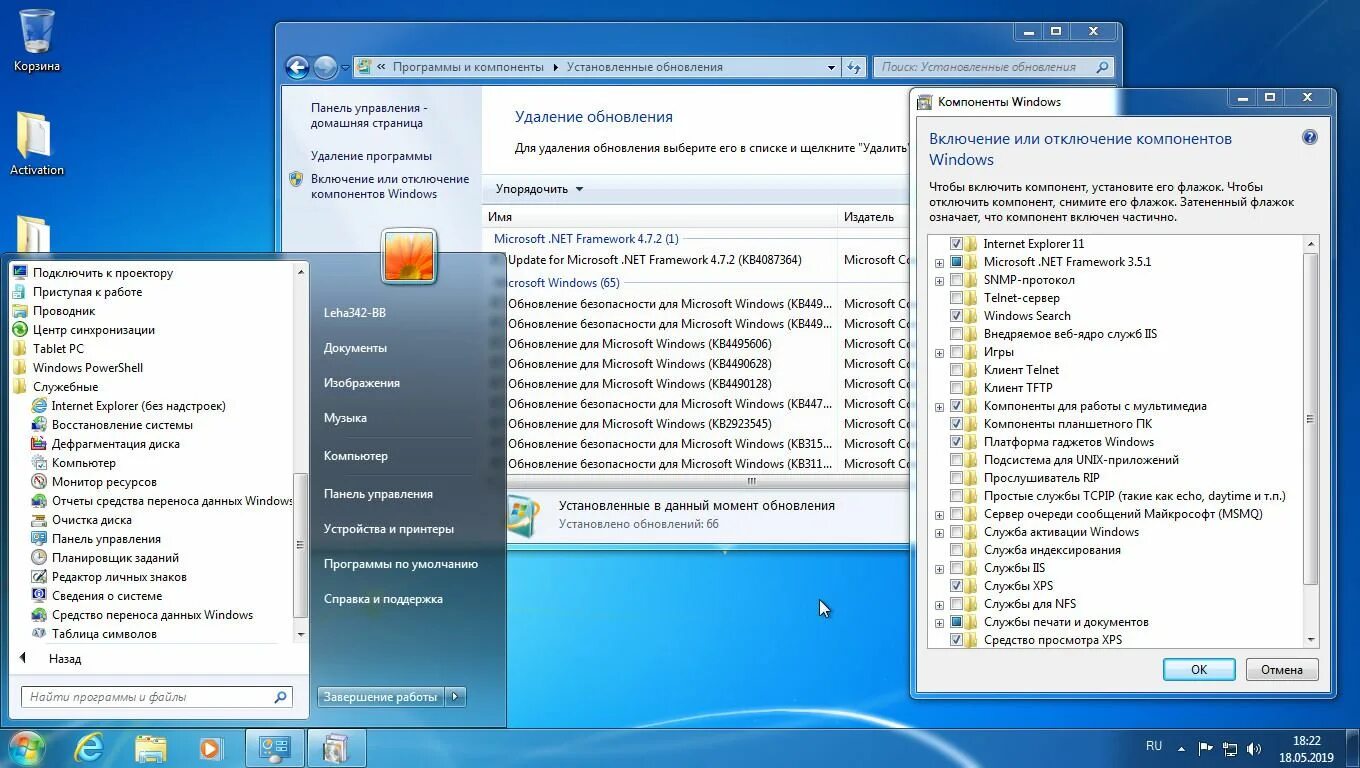Toggle Службы XPS checkbox
The width and height of the screenshot is (1360, 768).
956,586
